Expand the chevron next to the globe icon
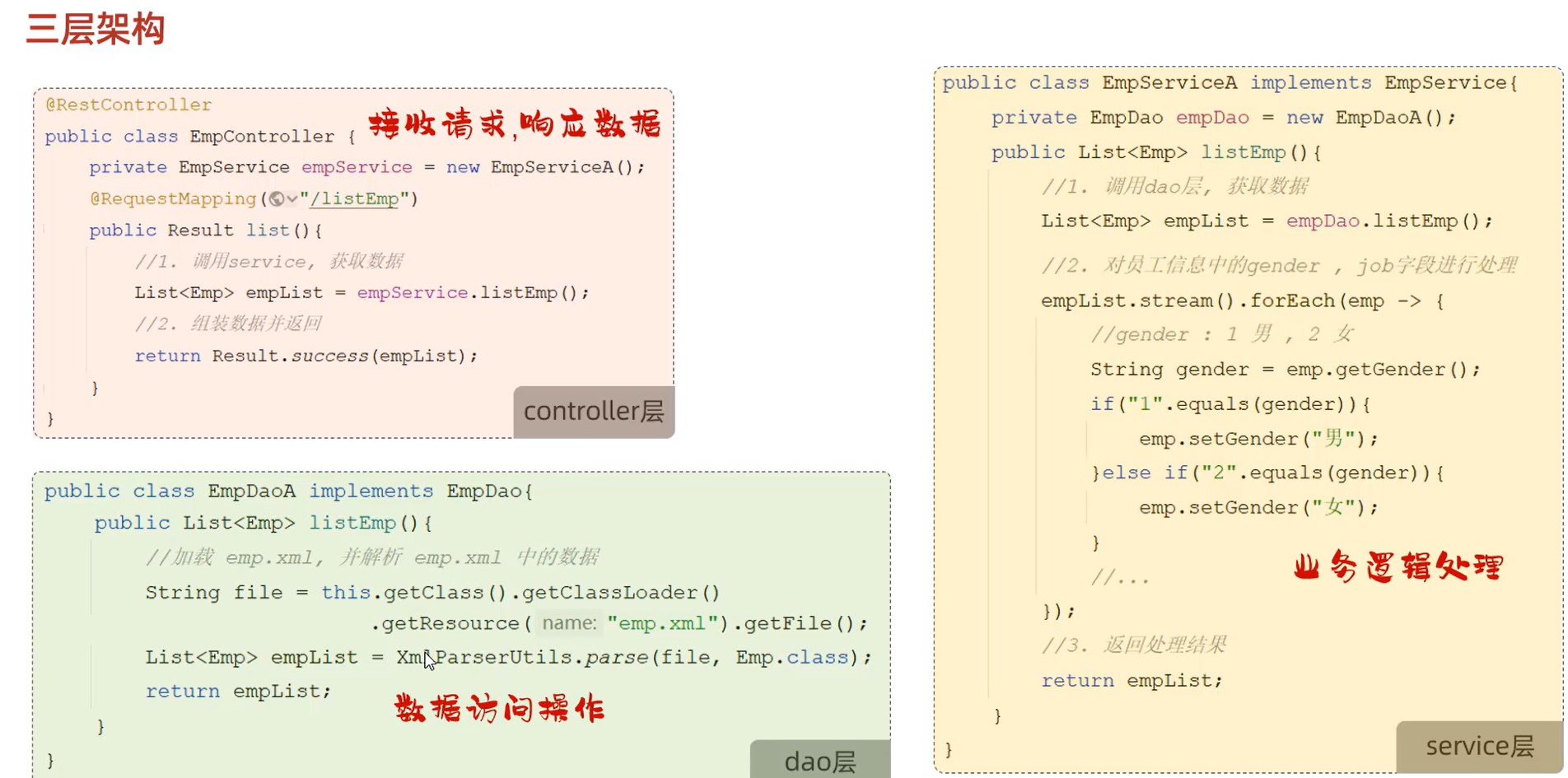Viewport: 1568px width, 778px height. click(x=291, y=198)
